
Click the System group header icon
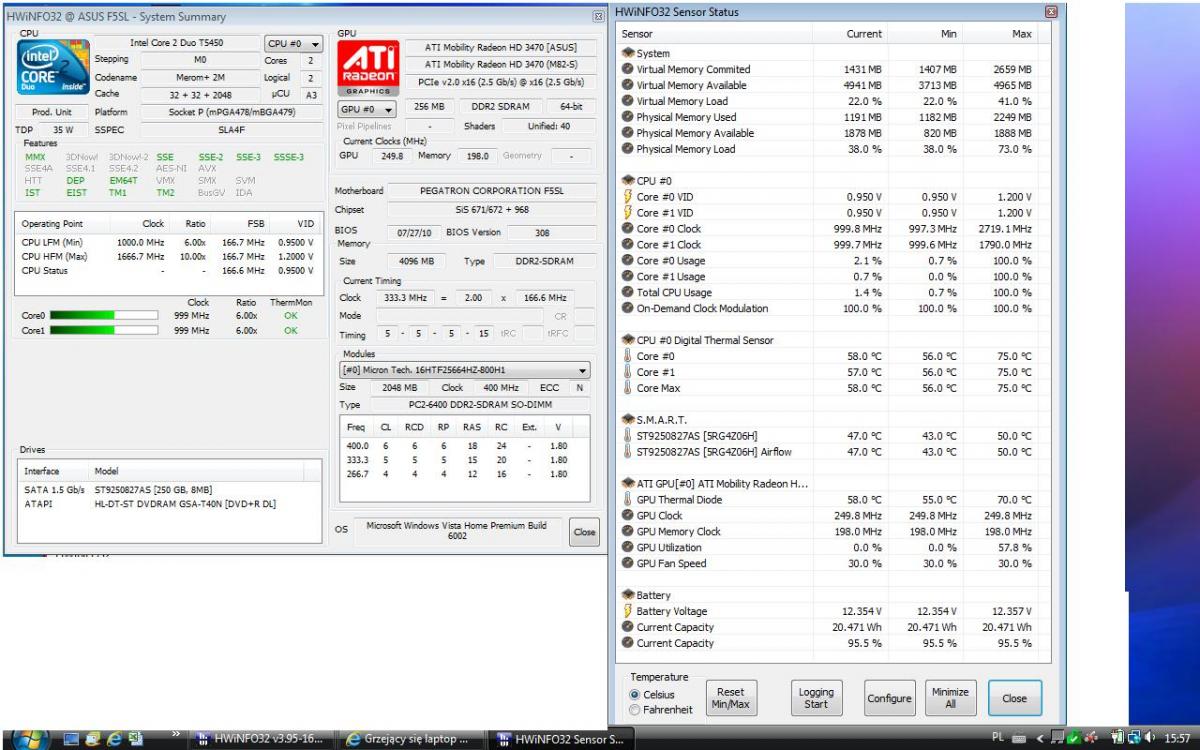pos(628,53)
